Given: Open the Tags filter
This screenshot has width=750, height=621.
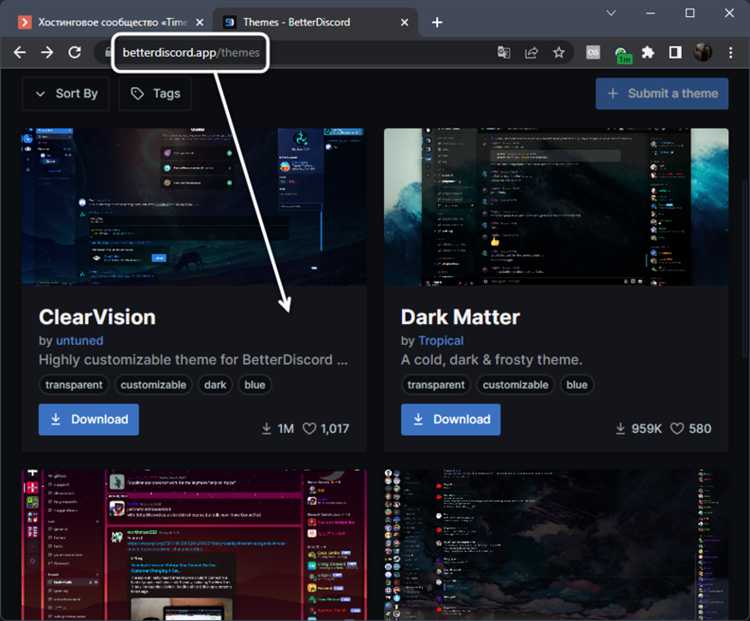Looking at the screenshot, I should click(x=155, y=94).
